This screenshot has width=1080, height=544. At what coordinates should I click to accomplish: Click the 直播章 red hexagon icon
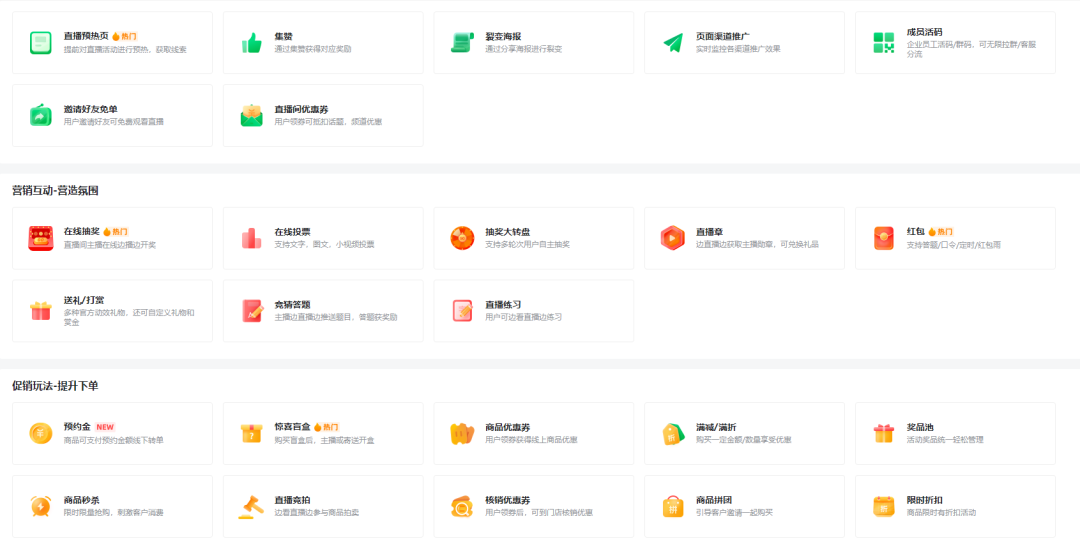pos(673,238)
